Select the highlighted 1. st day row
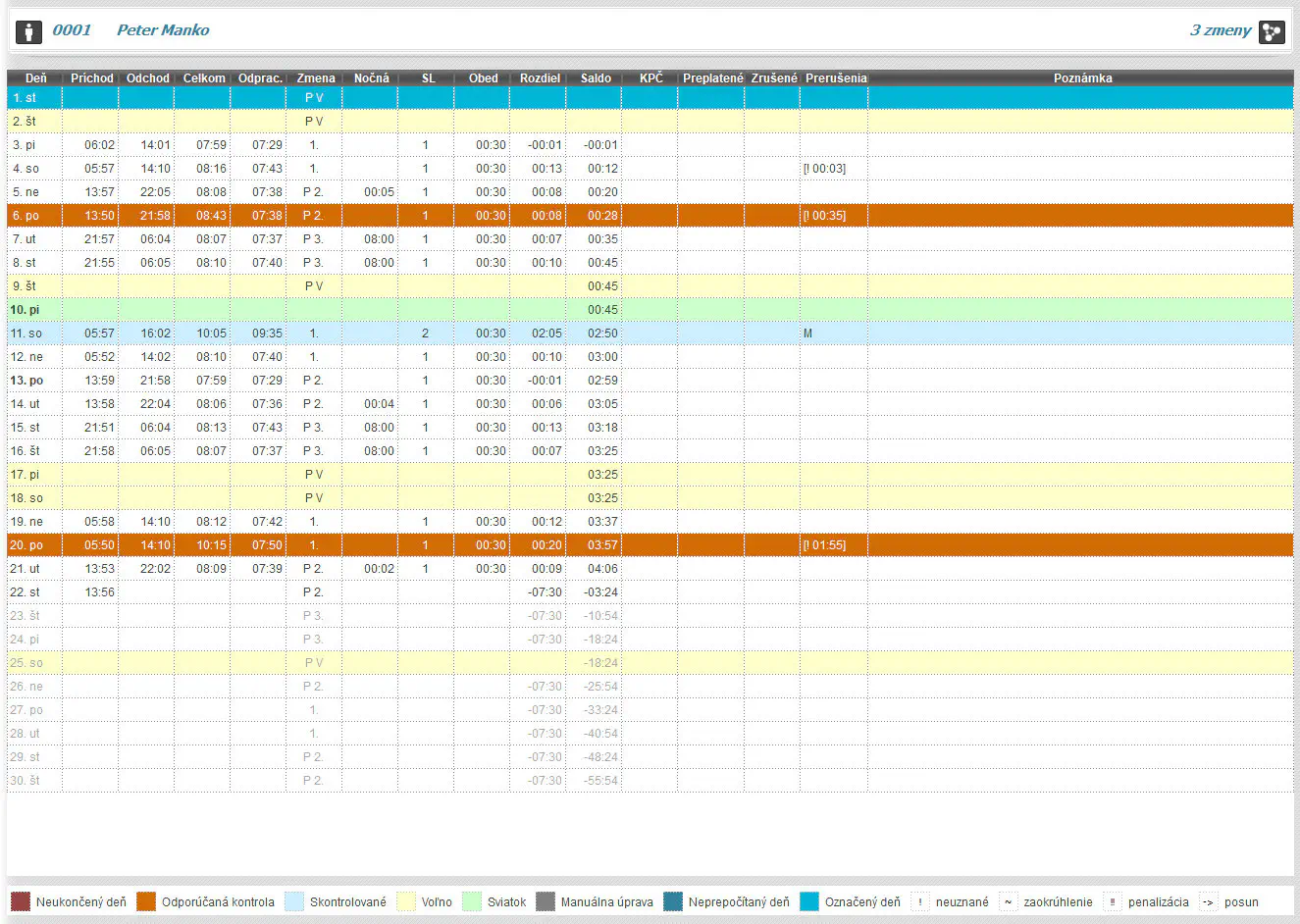Screen dimensions: 1300x924 [650, 98]
